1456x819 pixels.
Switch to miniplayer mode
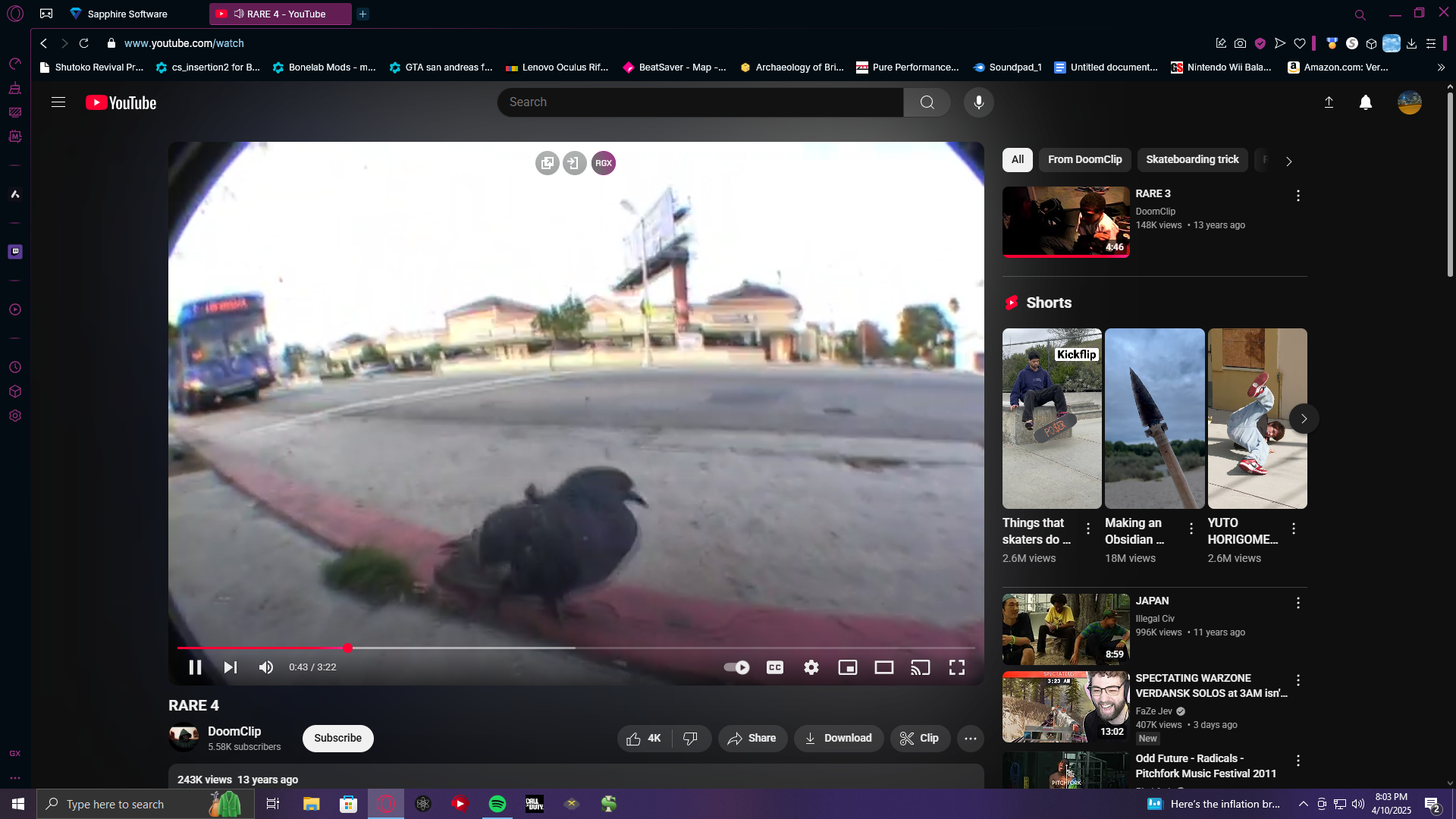(x=847, y=667)
